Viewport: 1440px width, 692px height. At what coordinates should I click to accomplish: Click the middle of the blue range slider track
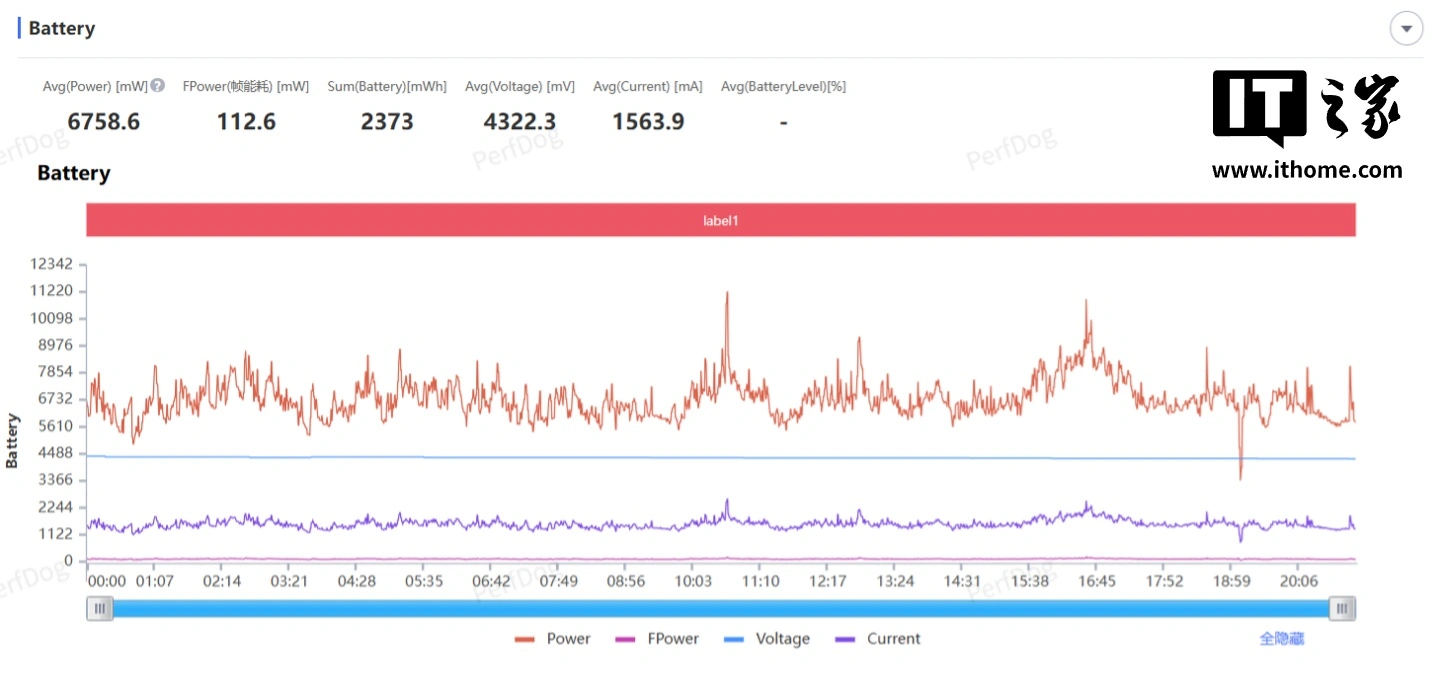[x=720, y=608]
